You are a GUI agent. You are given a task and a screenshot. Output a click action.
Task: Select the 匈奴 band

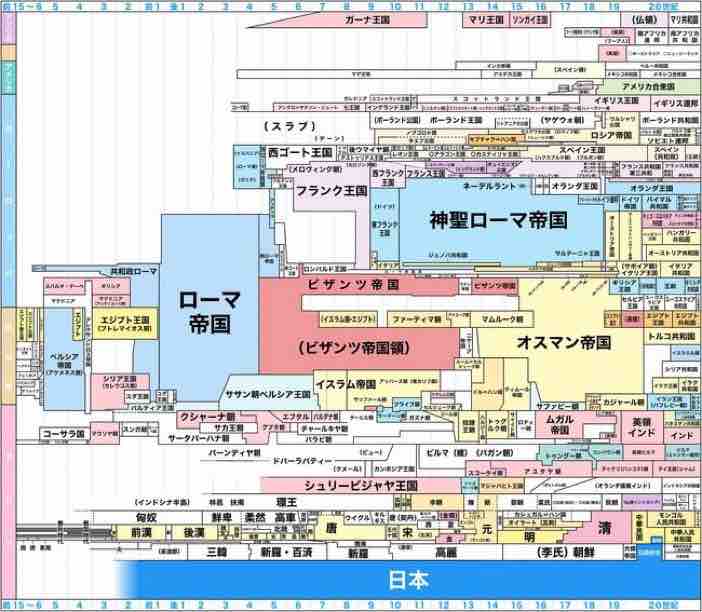pyautogui.click(x=146, y=518)
